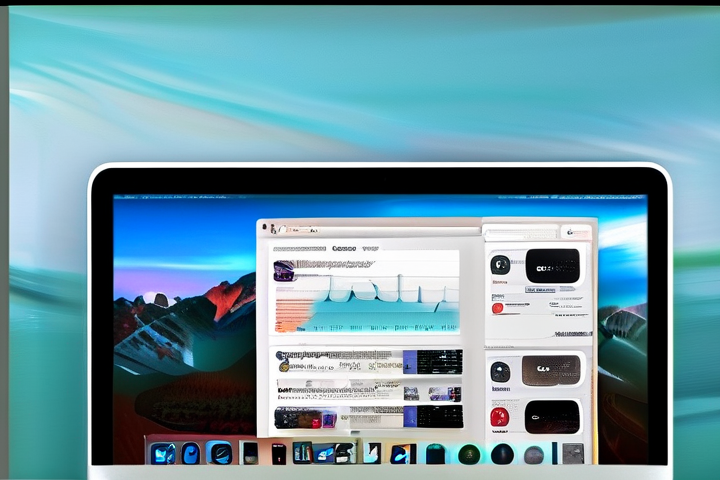This screenshot has width=720, height=480.
Task: Click the gray square icon at the dock's right end
Action: point(572,453)
